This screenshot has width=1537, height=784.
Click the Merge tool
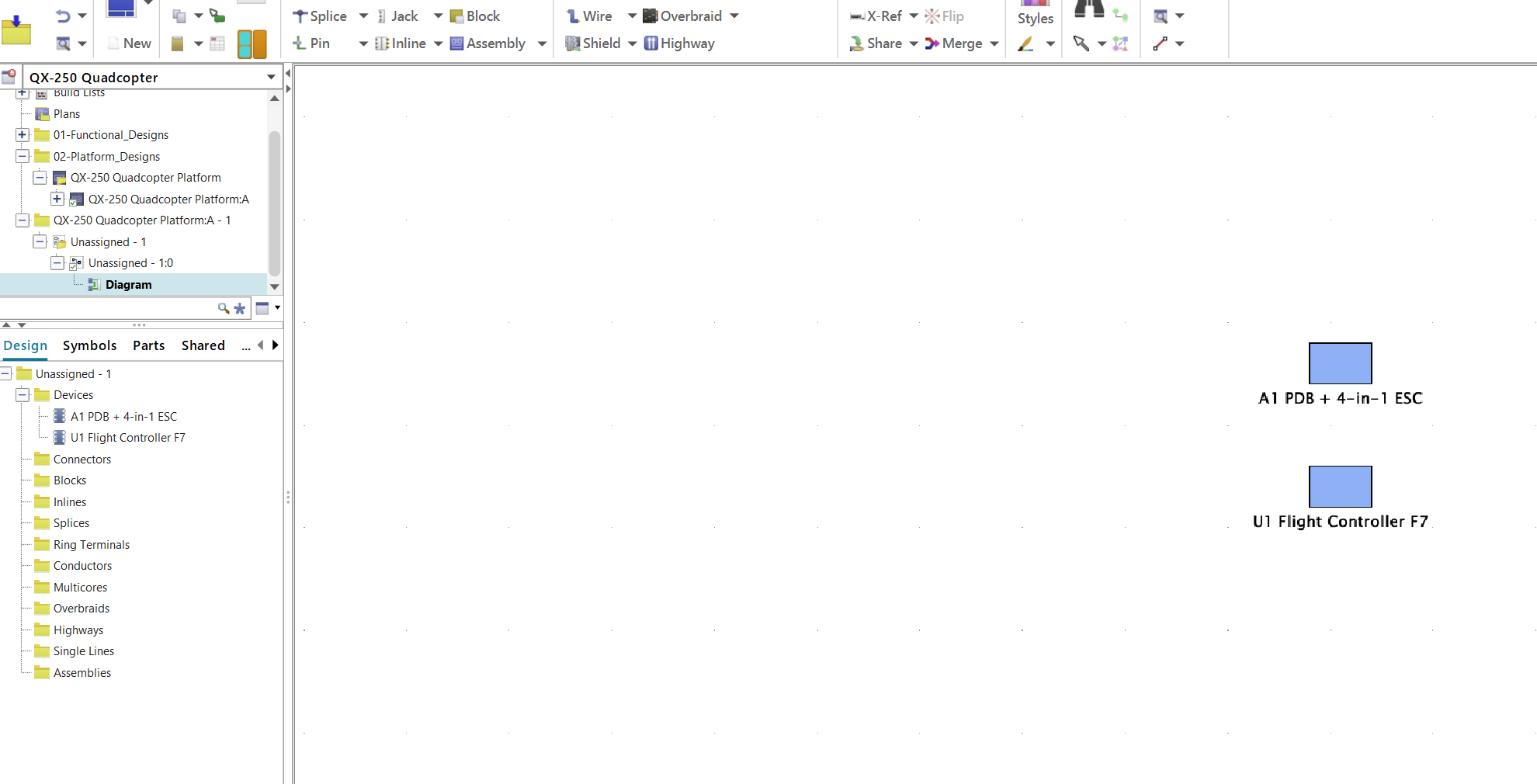pyautogui.click(x=954, y=43)
